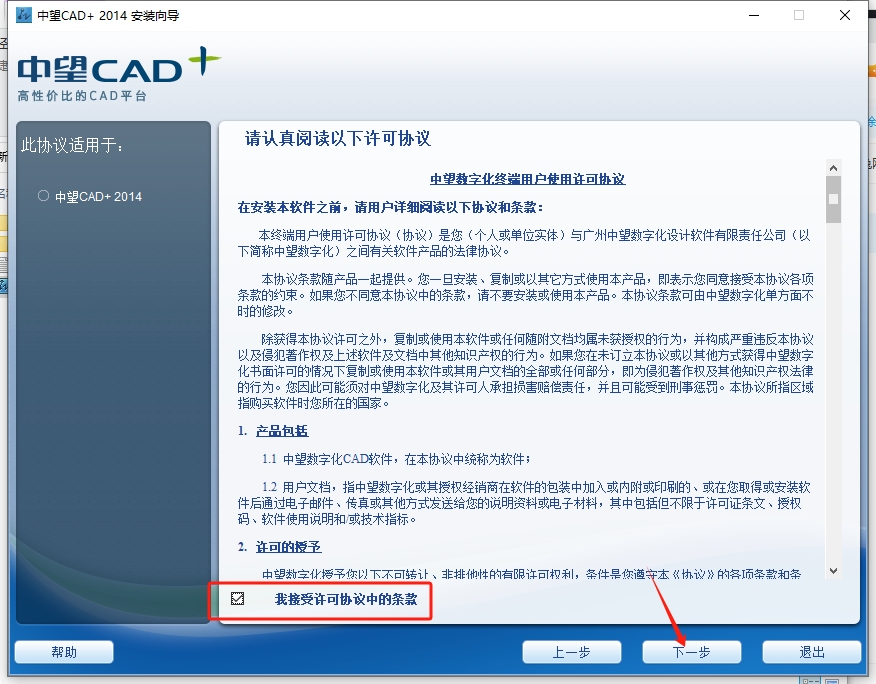This screenshot has width=876, height=684.
Task: Click the ZWCAD installer title bar icon
Action: 24,16
